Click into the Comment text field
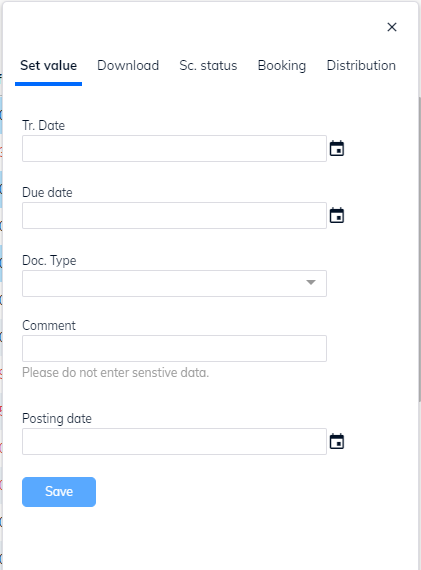 [x=174, y=348]
